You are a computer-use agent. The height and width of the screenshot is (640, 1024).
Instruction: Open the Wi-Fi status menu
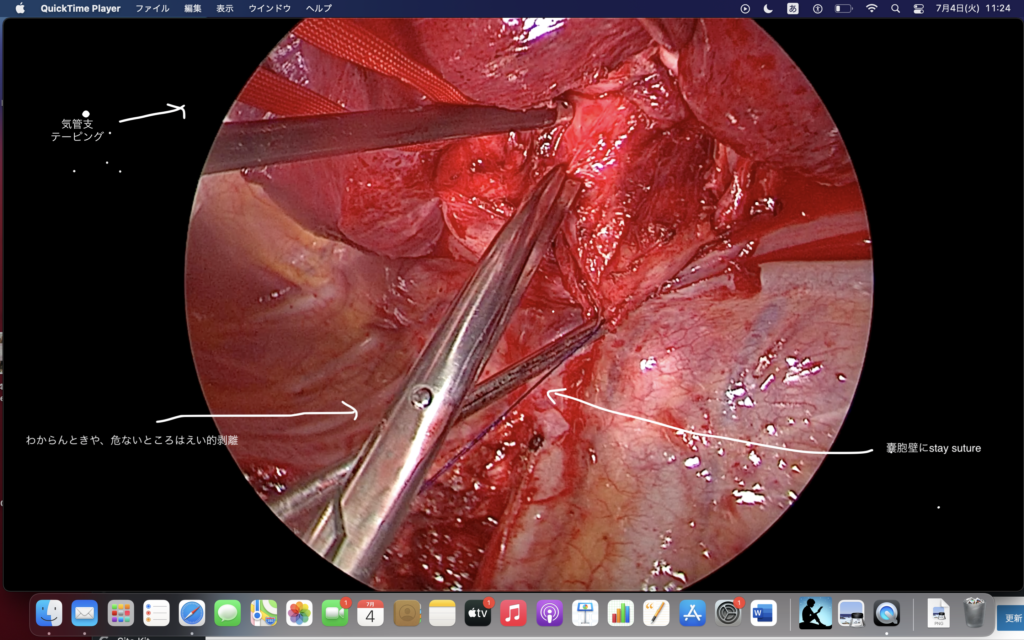click(x=871, y=8)
